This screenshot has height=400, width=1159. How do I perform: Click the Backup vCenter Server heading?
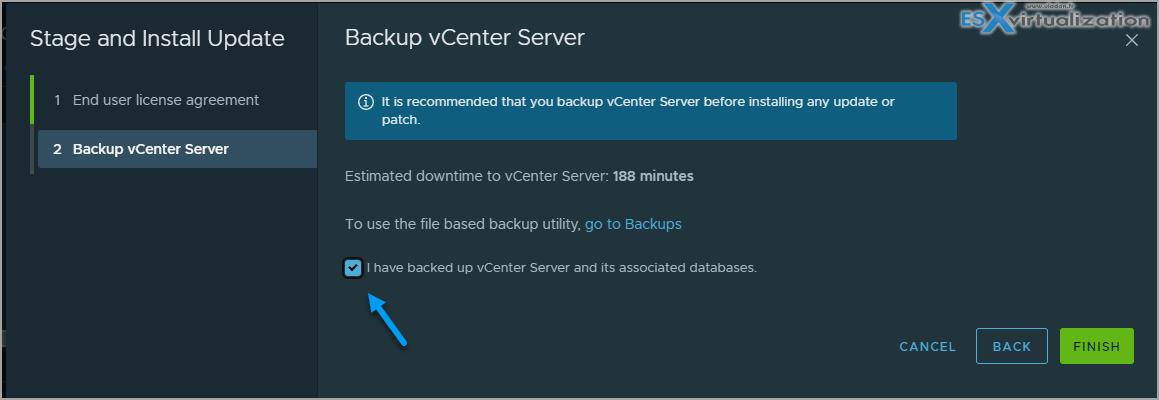click(x=465, y=38)
